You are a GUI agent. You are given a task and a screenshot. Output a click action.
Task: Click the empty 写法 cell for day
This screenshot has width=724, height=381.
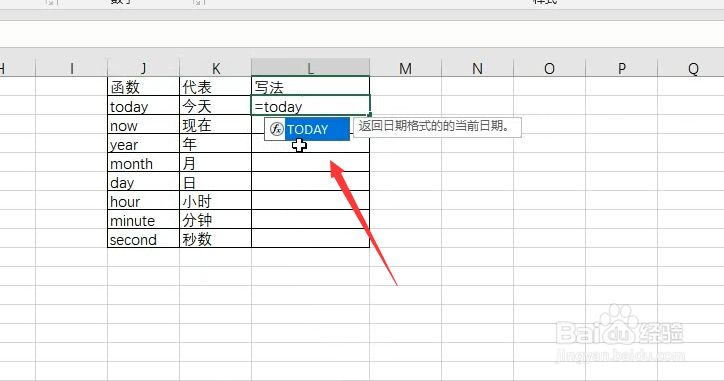[x=310, y=181]
